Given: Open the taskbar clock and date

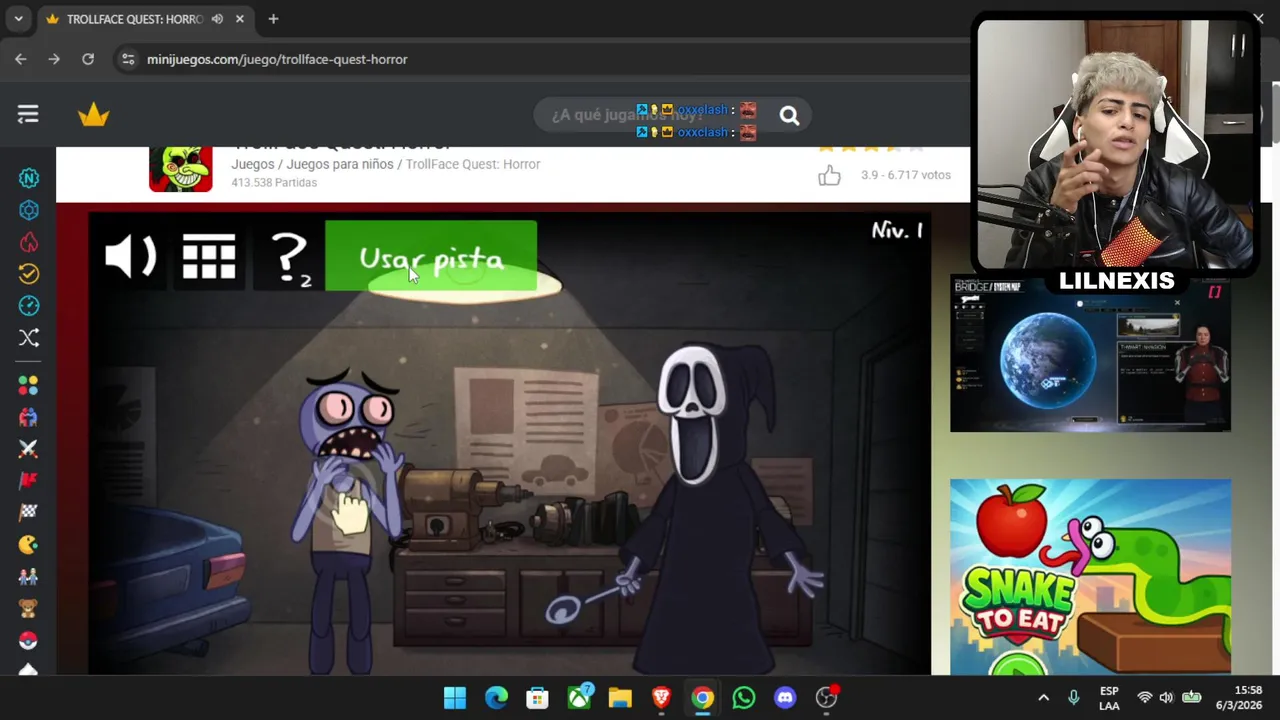Looking at the screenshot, I should [1239, 698].
